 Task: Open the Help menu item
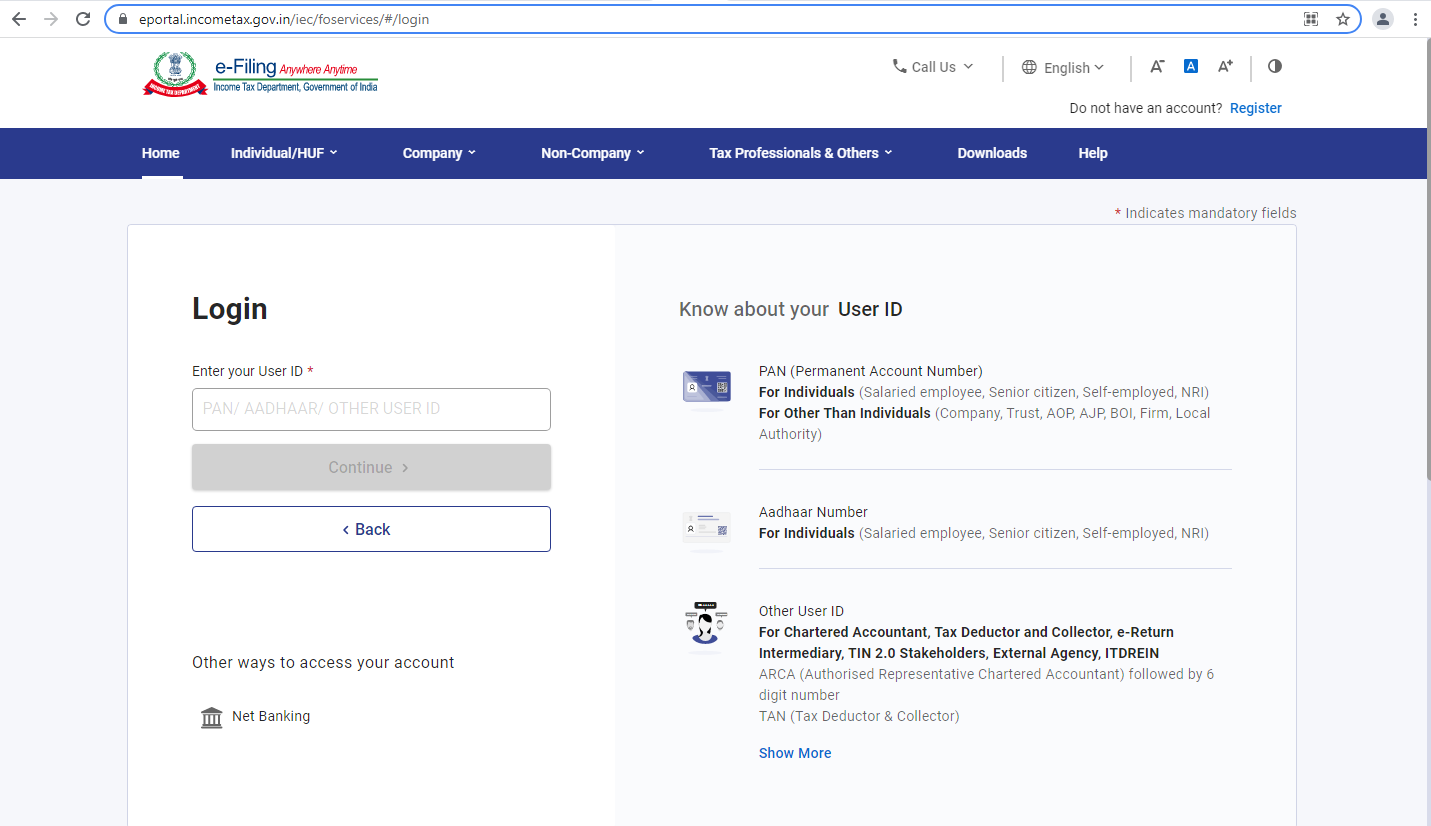click(x=1092, y=153)
